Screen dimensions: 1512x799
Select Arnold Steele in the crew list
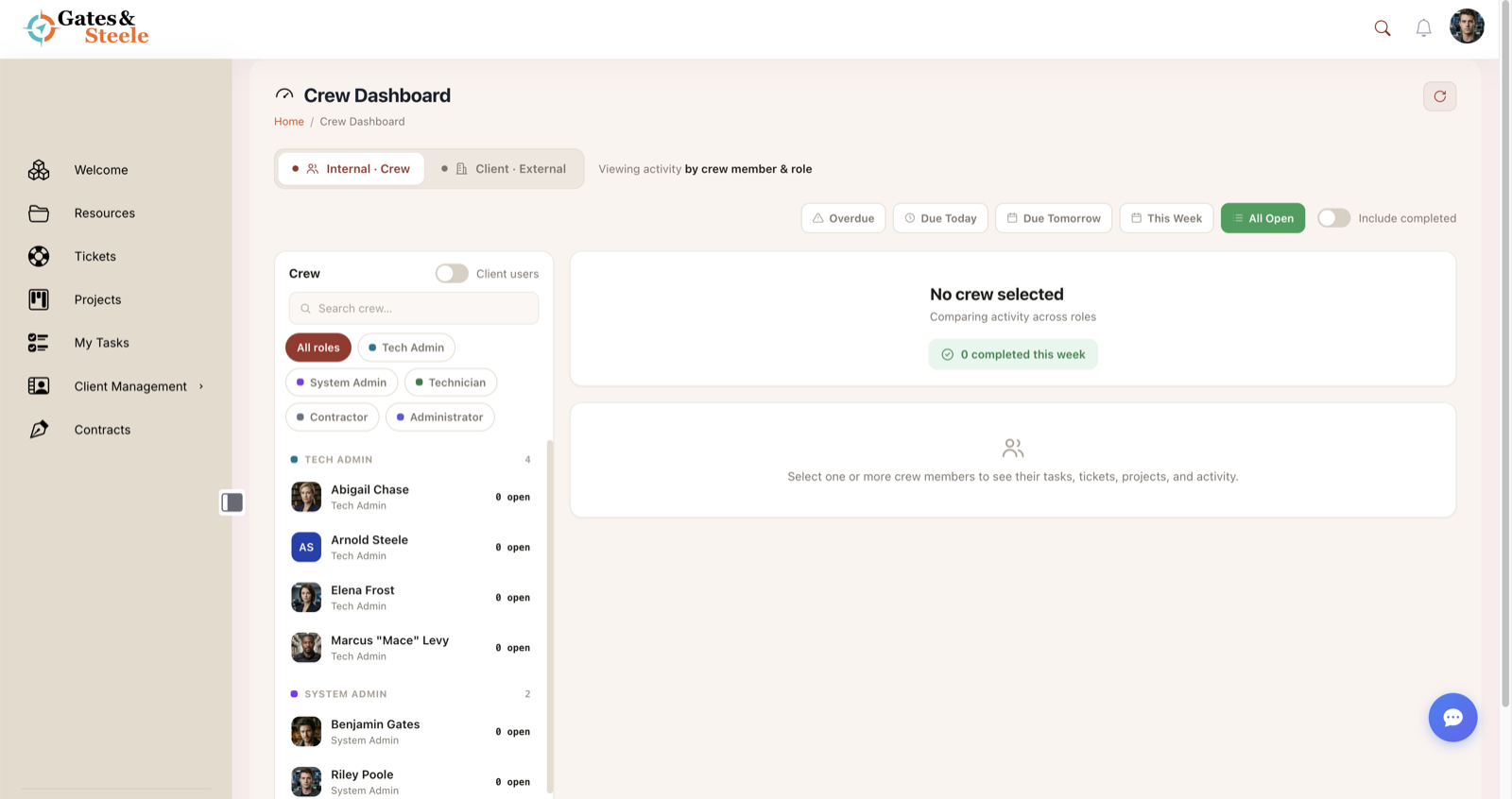[x=410, y=547]
